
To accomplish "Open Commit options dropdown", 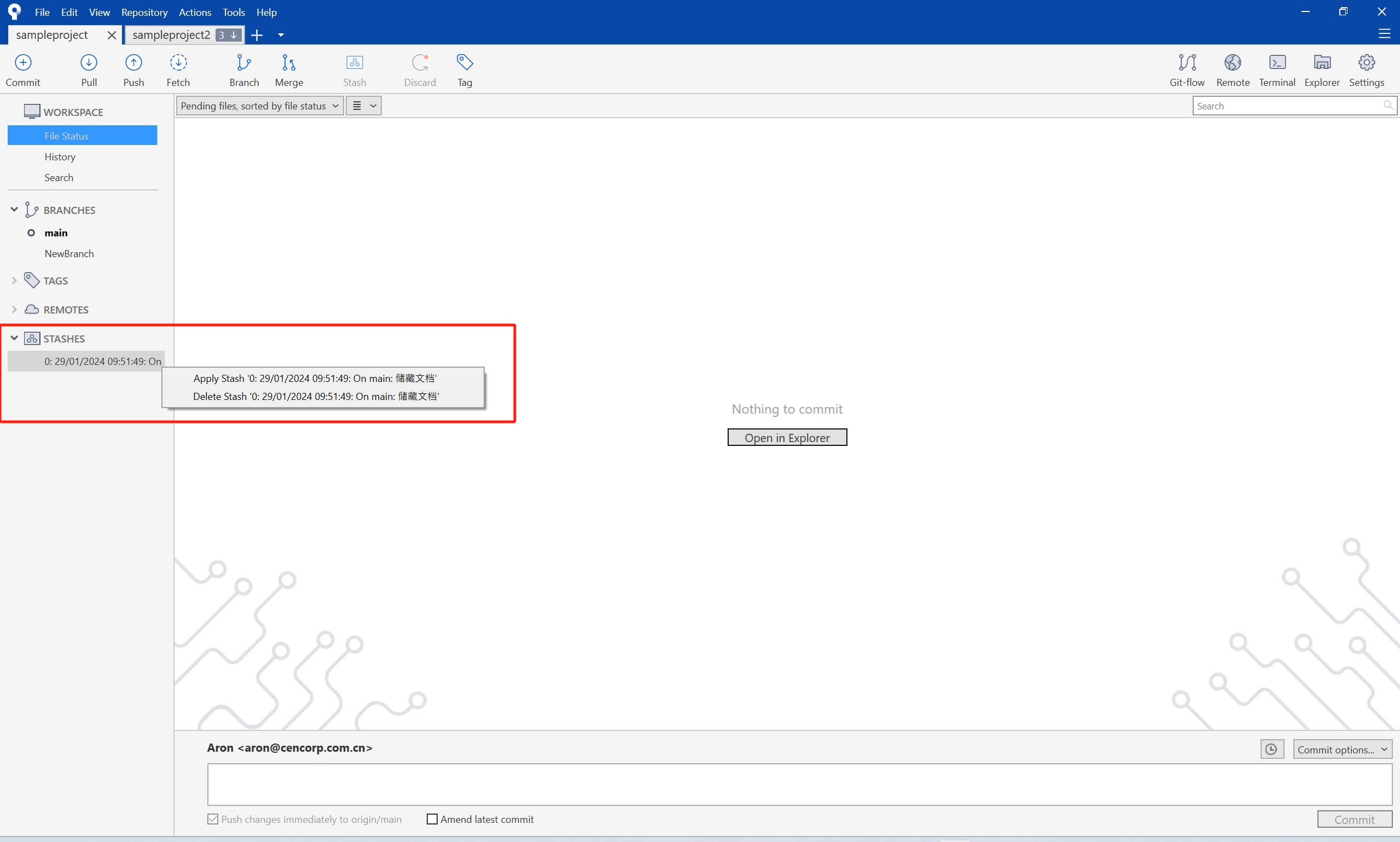I will (1342, 749).
